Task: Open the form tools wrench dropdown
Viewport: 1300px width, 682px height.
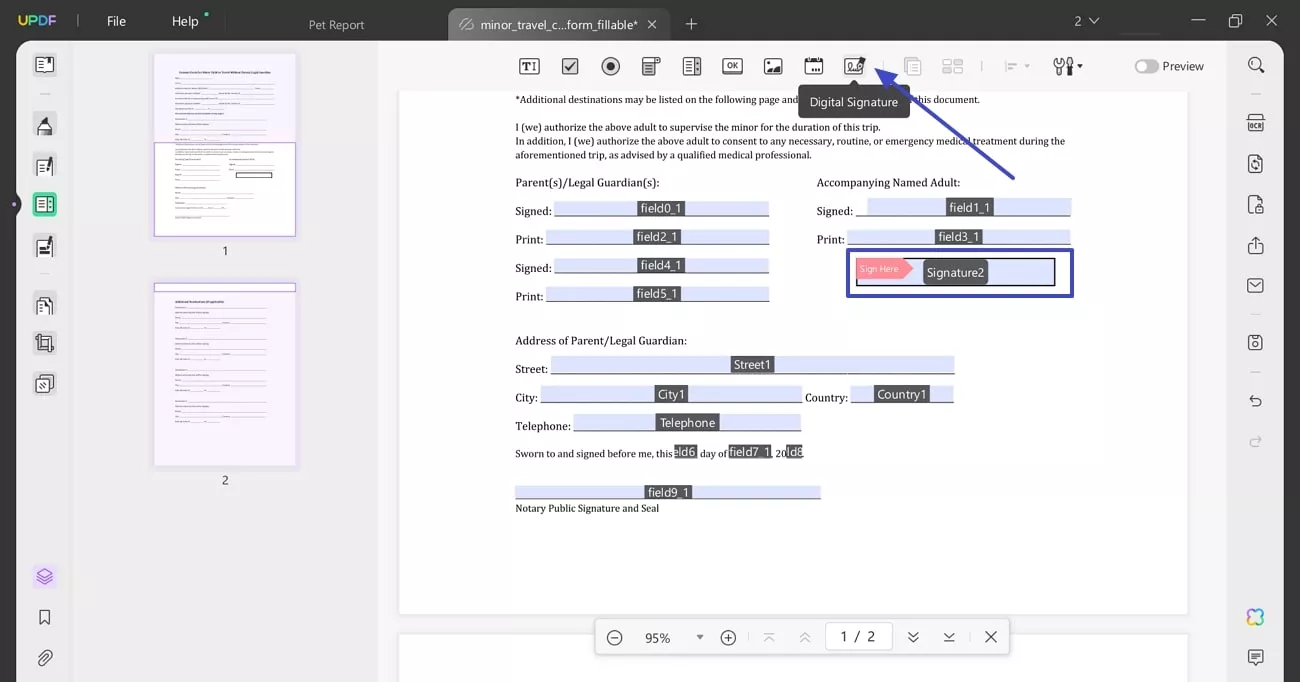Action: pyautogui.click(x=1067, y=66)
